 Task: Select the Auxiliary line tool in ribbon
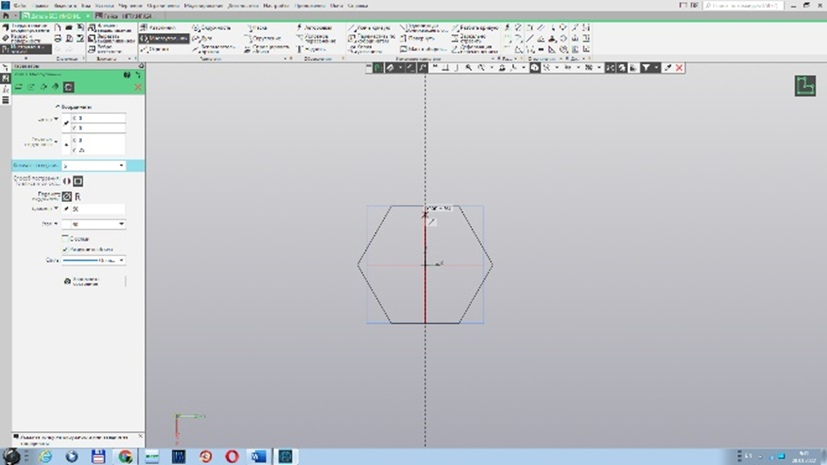point(214,49)
